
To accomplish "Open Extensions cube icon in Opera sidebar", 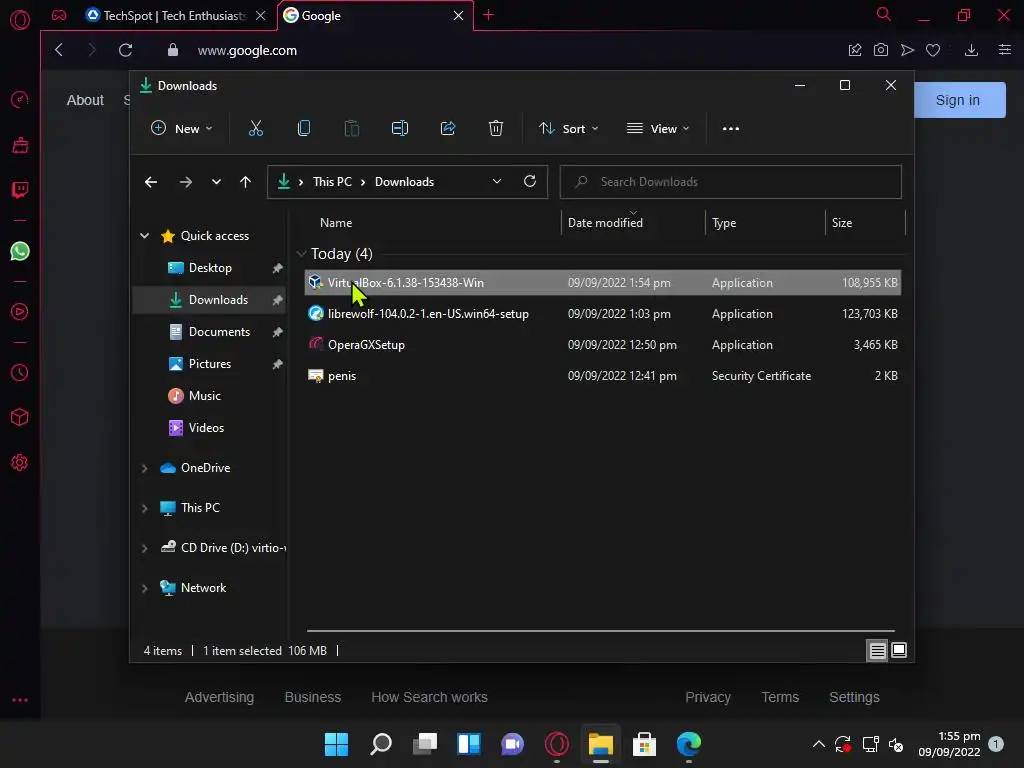I will coord(20,417).
